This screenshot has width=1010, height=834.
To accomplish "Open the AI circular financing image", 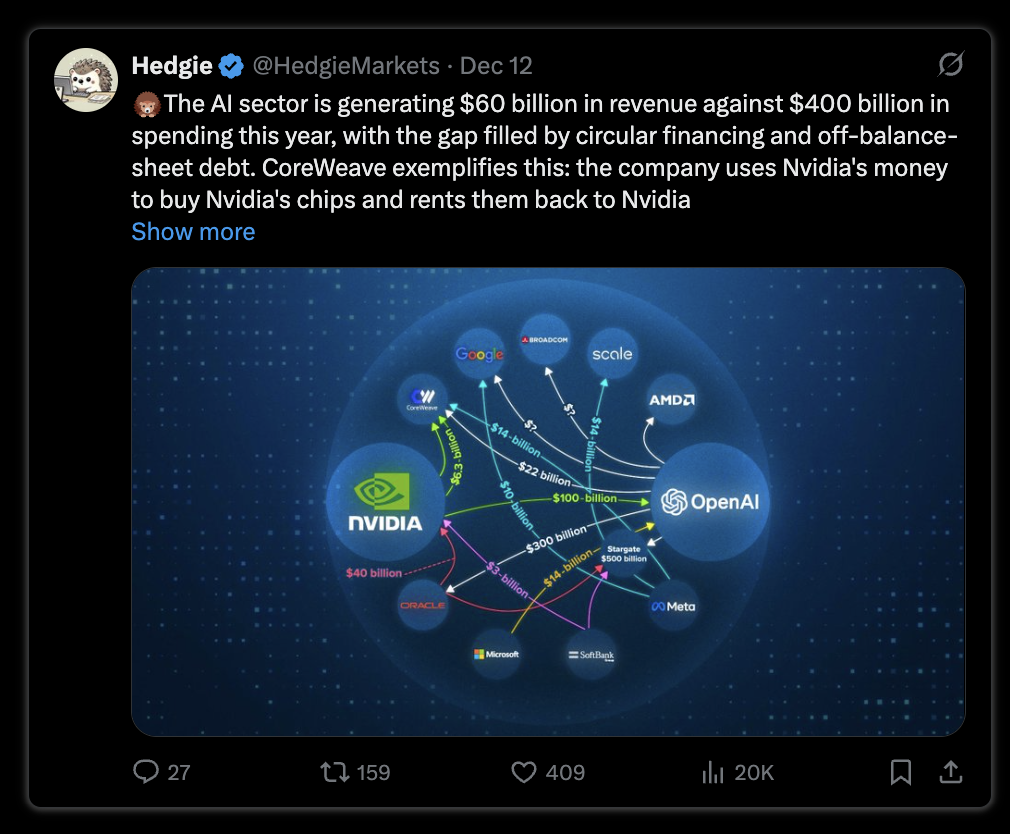I will click(x=548, y=502).
